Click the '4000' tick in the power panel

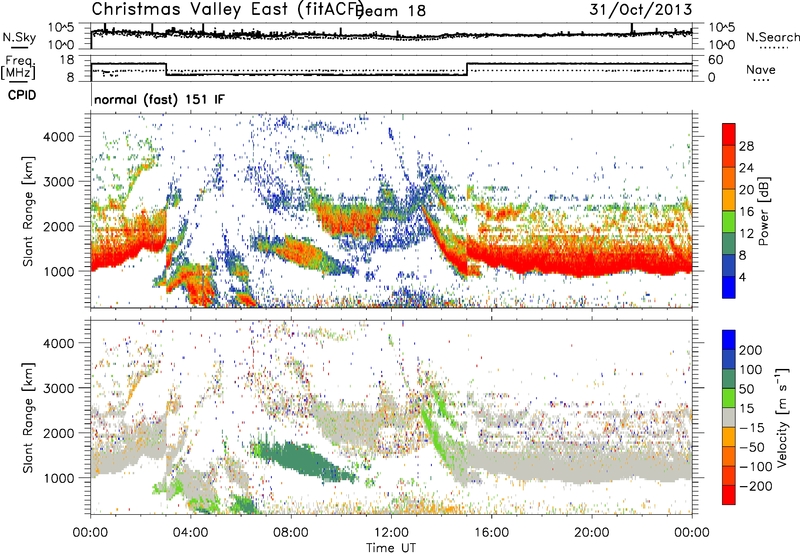58,137
